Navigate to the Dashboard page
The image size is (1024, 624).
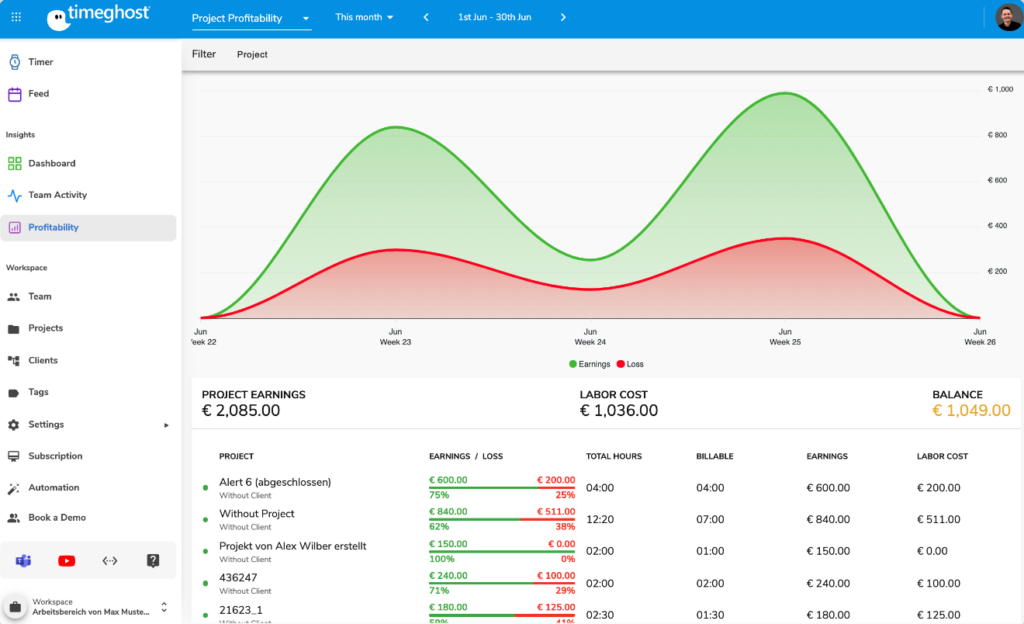tap(51, 163)
